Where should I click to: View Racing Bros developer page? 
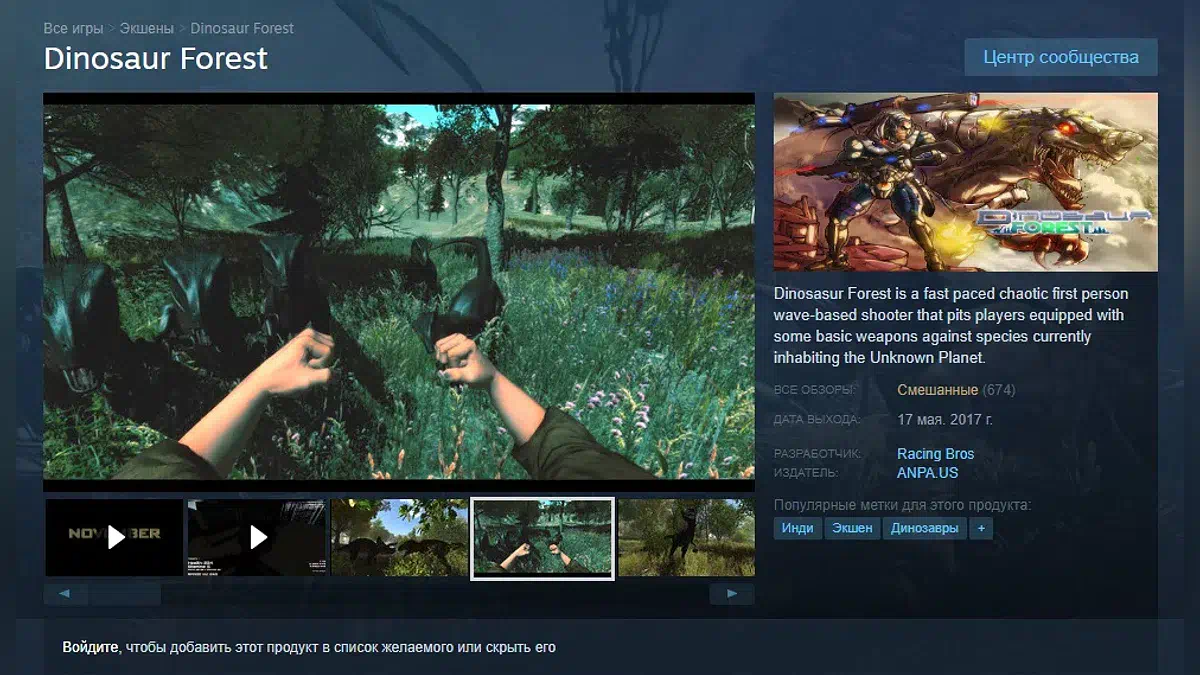click(x=935, y=453)
